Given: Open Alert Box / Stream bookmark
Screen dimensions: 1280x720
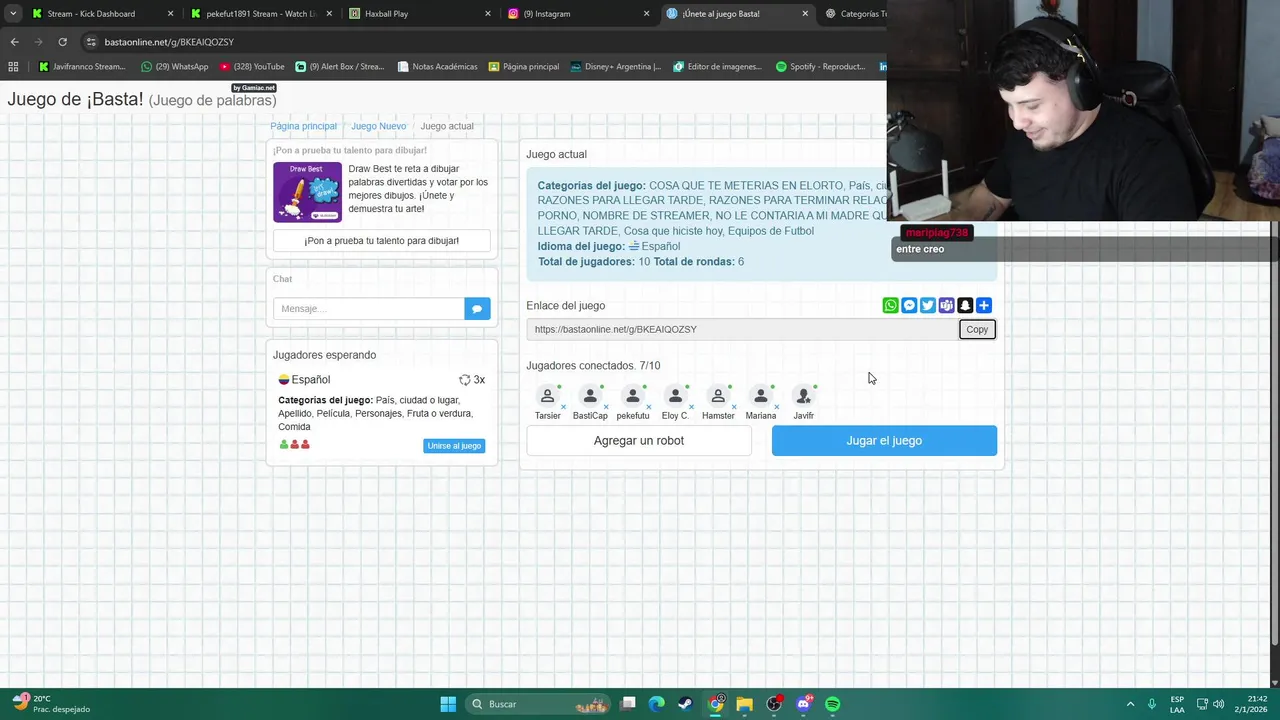Looking at the screenshot, I should click(340, 67).
